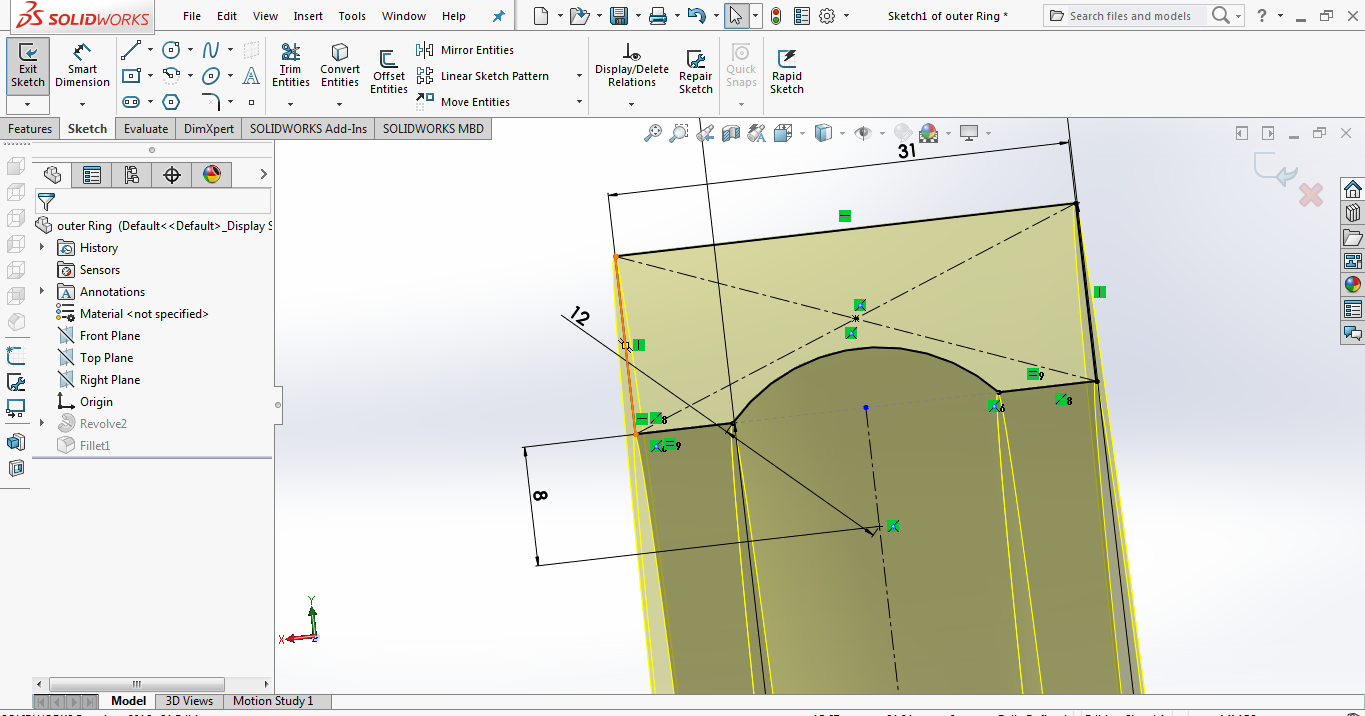The image size is (1365, 716).
Task: Open Smart Dimension dropdown arrow
Action: [x=82, y=104]
